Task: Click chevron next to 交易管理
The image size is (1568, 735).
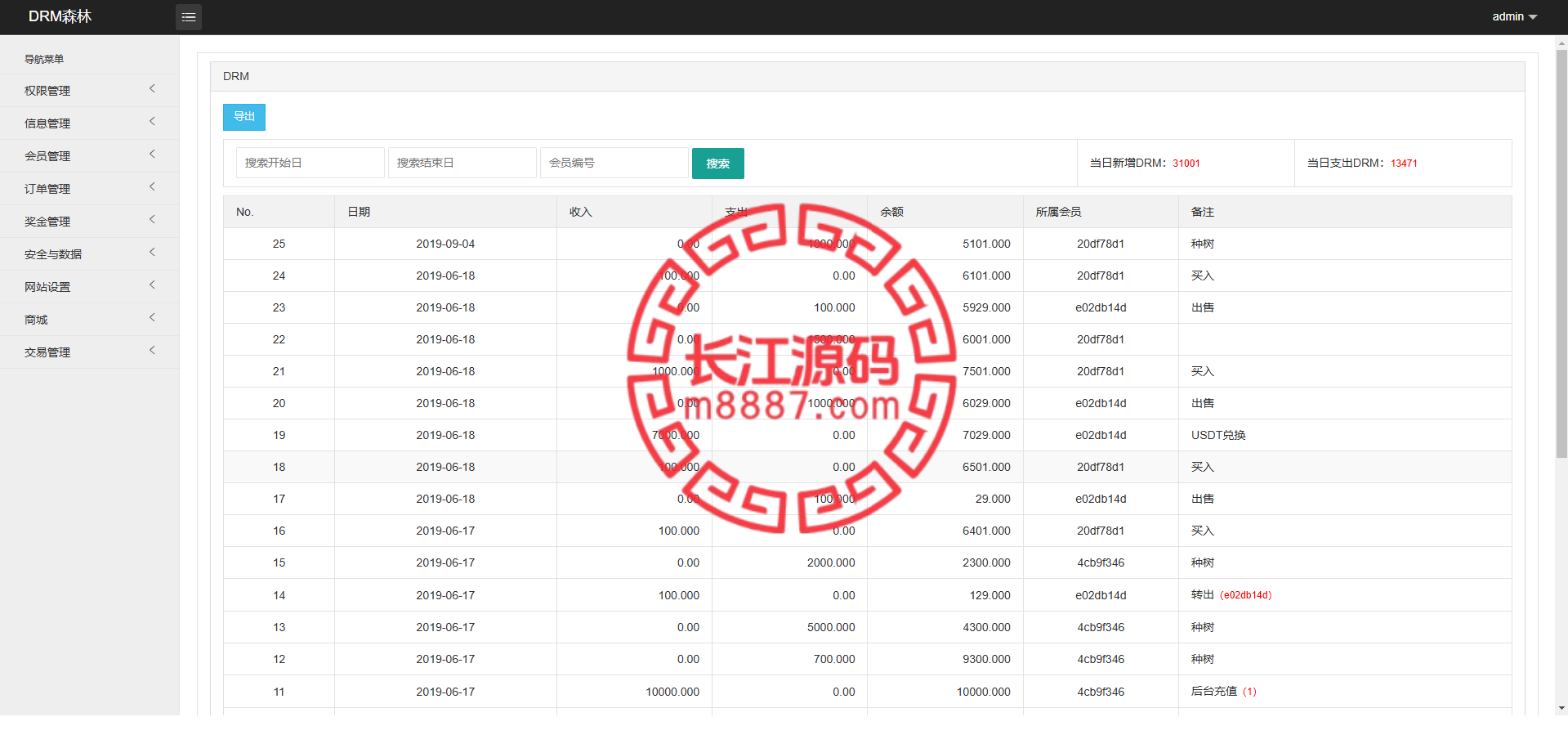Action: (x=152, y=351)
